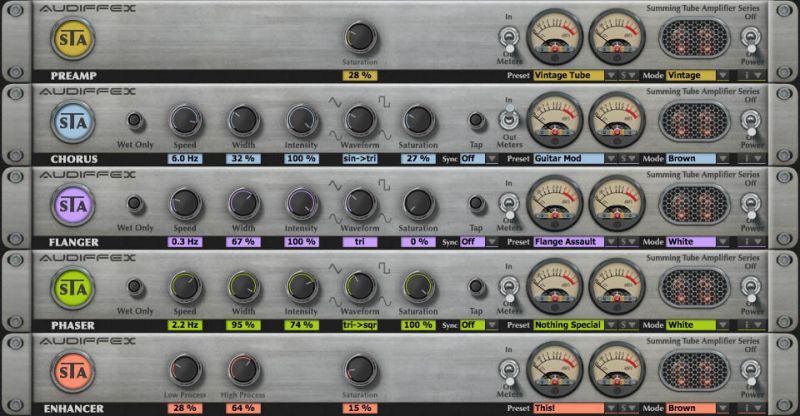This screenshot has width=800, height=416.
Task: Click the right VU meter on Chorus
Action: (617, 120)
